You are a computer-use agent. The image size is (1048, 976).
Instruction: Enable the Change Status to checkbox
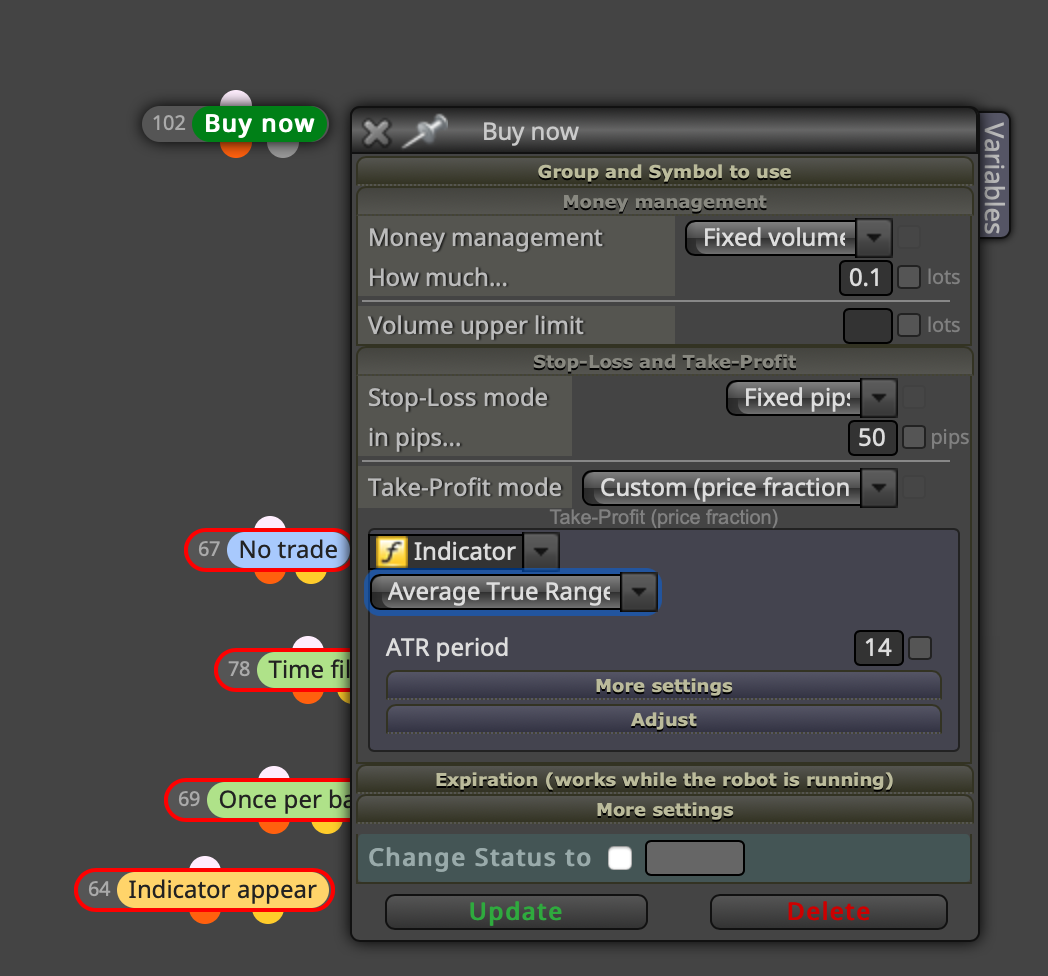pyautogui.click(x=620, y=858)
